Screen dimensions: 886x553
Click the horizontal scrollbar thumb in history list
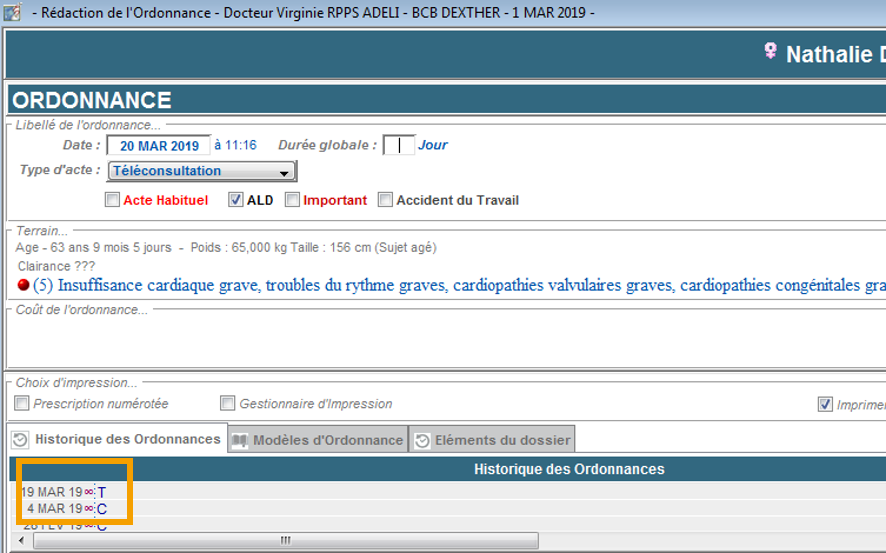coord(285,541)
